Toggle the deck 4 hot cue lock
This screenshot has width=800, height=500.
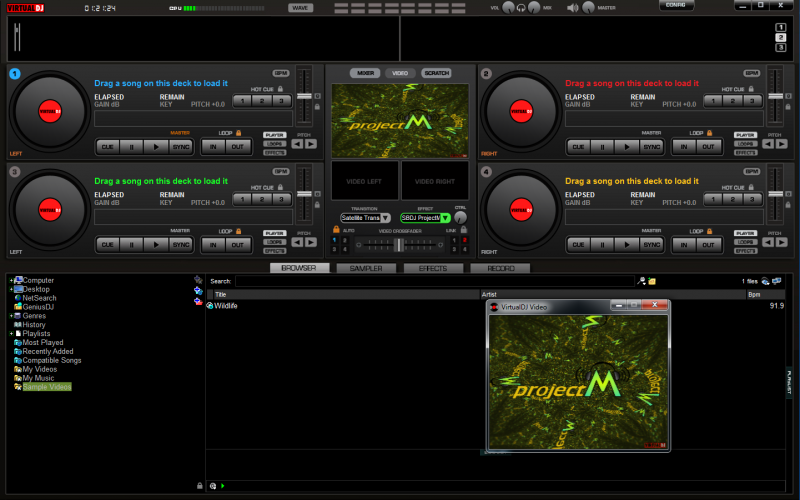pos(751,187)
